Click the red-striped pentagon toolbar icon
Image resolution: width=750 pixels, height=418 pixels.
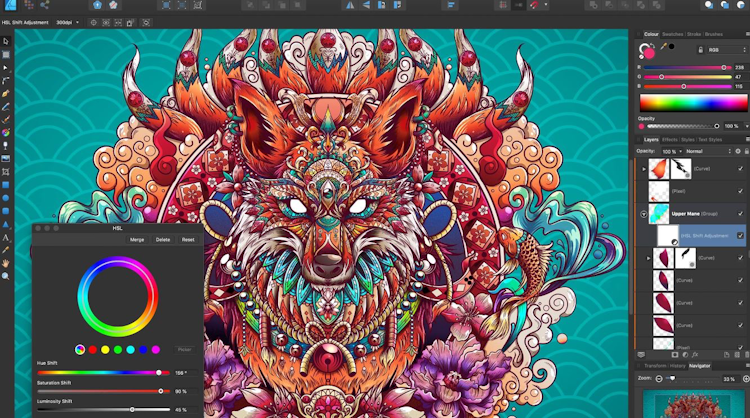pyautogui.click(x=113, y=5)
